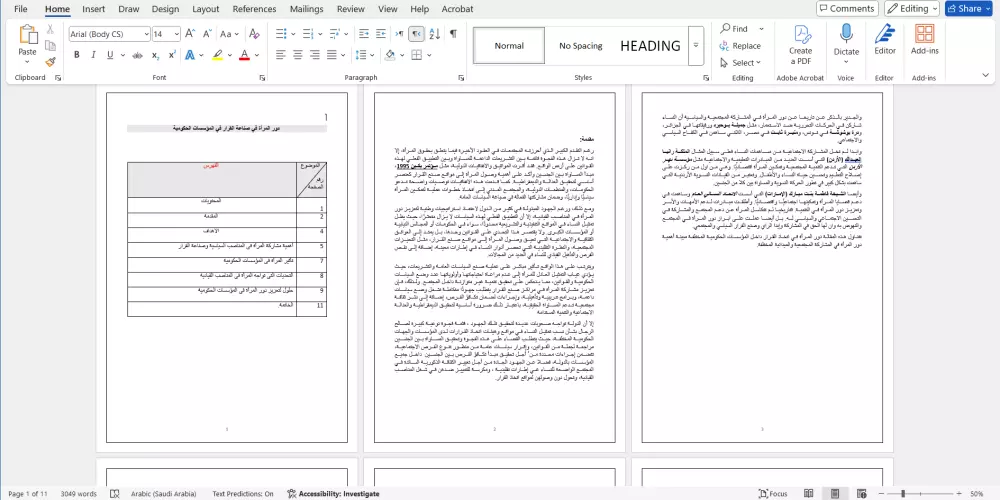Expand the Numbering list dropdown arrow
1000x500 pixels.
click(320, 34)
